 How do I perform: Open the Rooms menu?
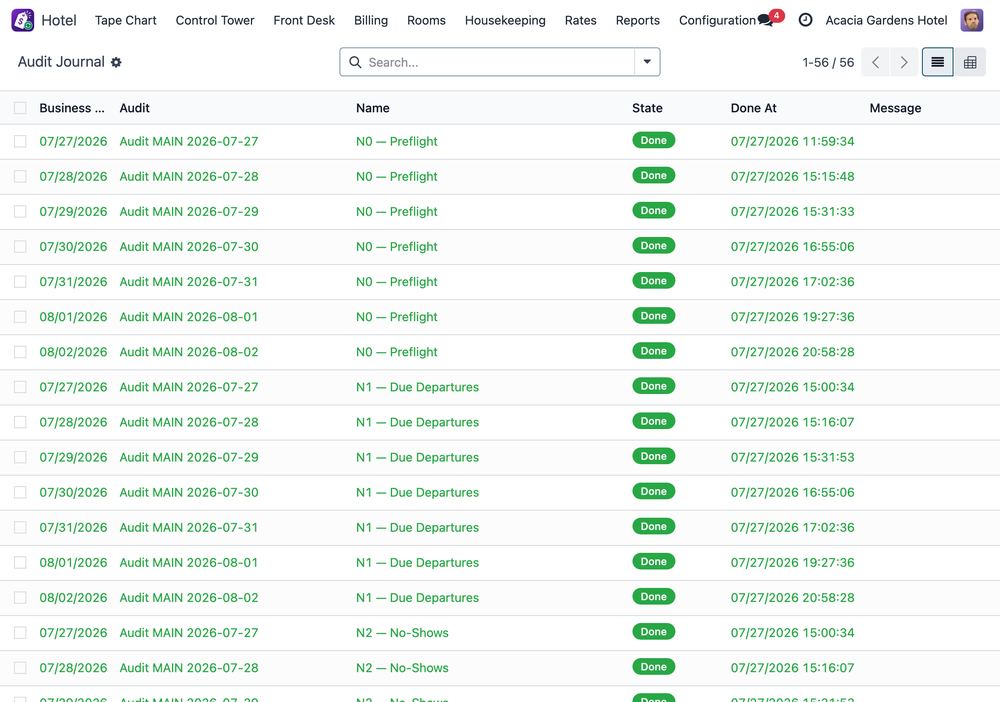[x=426, y=20]
